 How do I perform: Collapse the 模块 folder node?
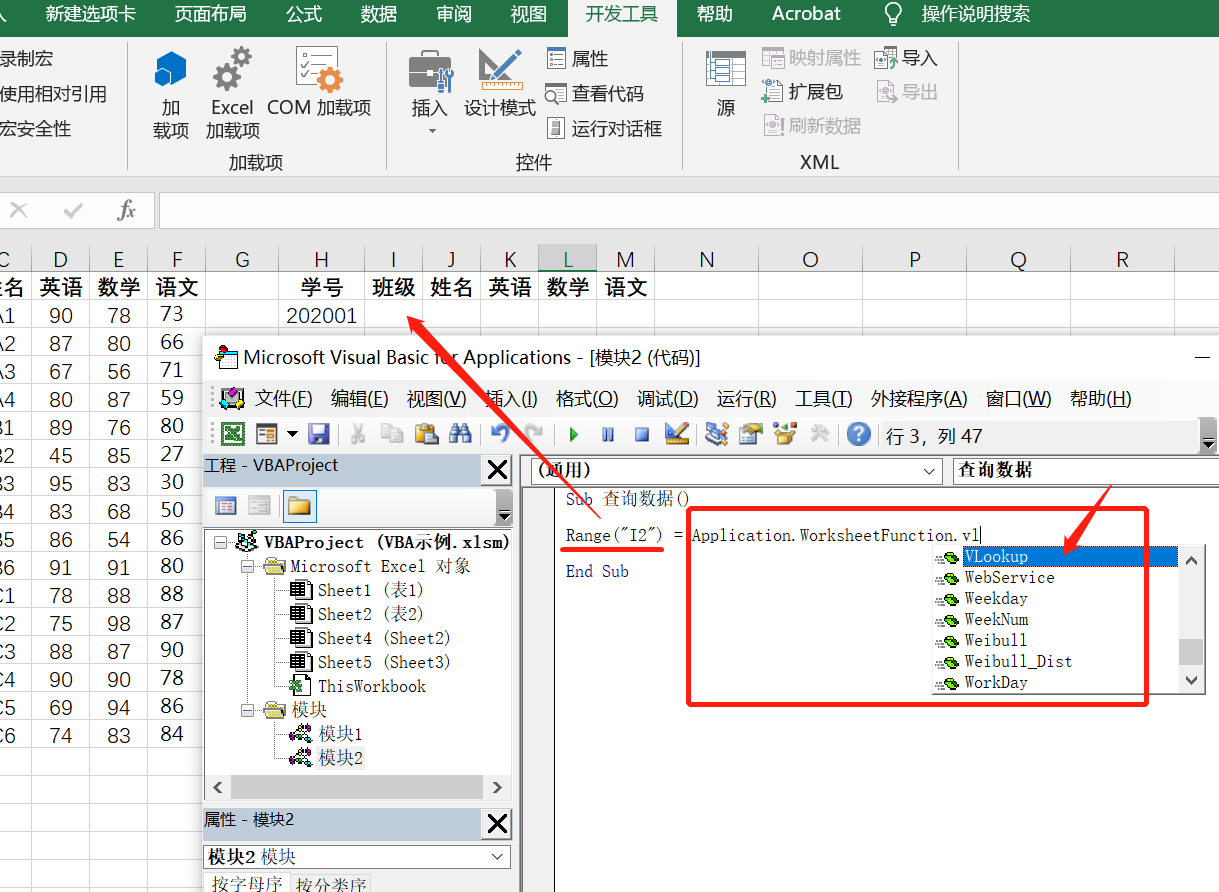click(247, 710)
